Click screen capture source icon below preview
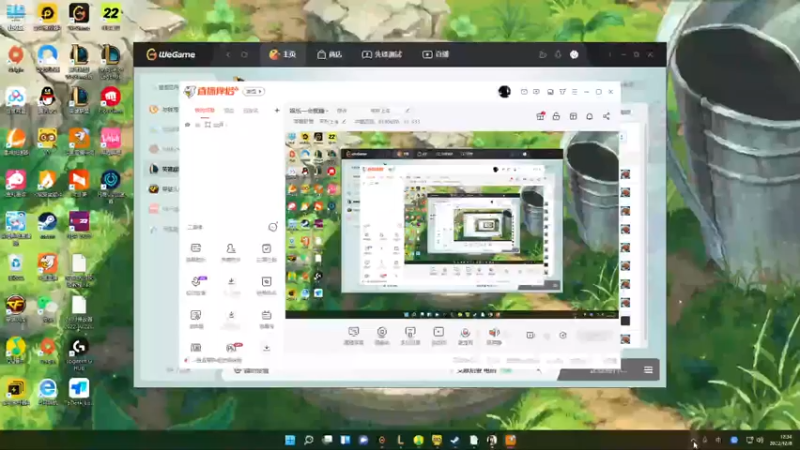Viewport: 800px width, 450px height. click(x=354, y=335)
